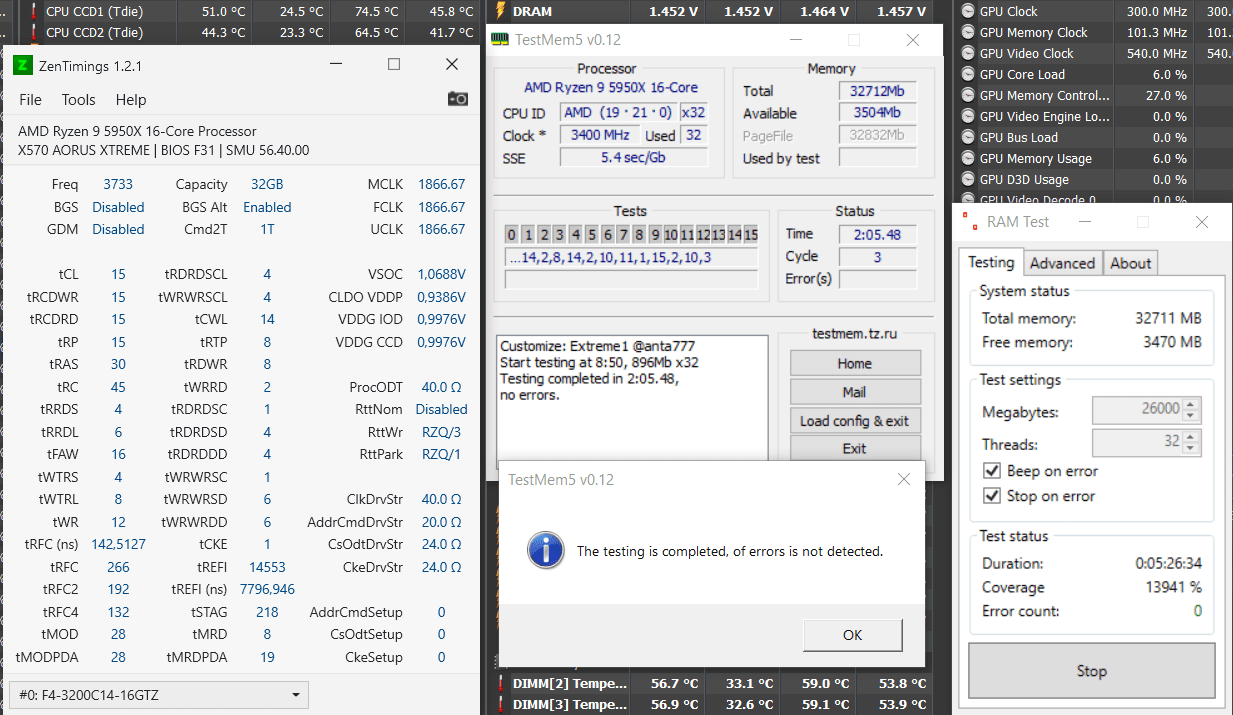Viewport: 1233px width, 715px height.
Task: Click the tREFI value 14553
Action: coord(267,567)
